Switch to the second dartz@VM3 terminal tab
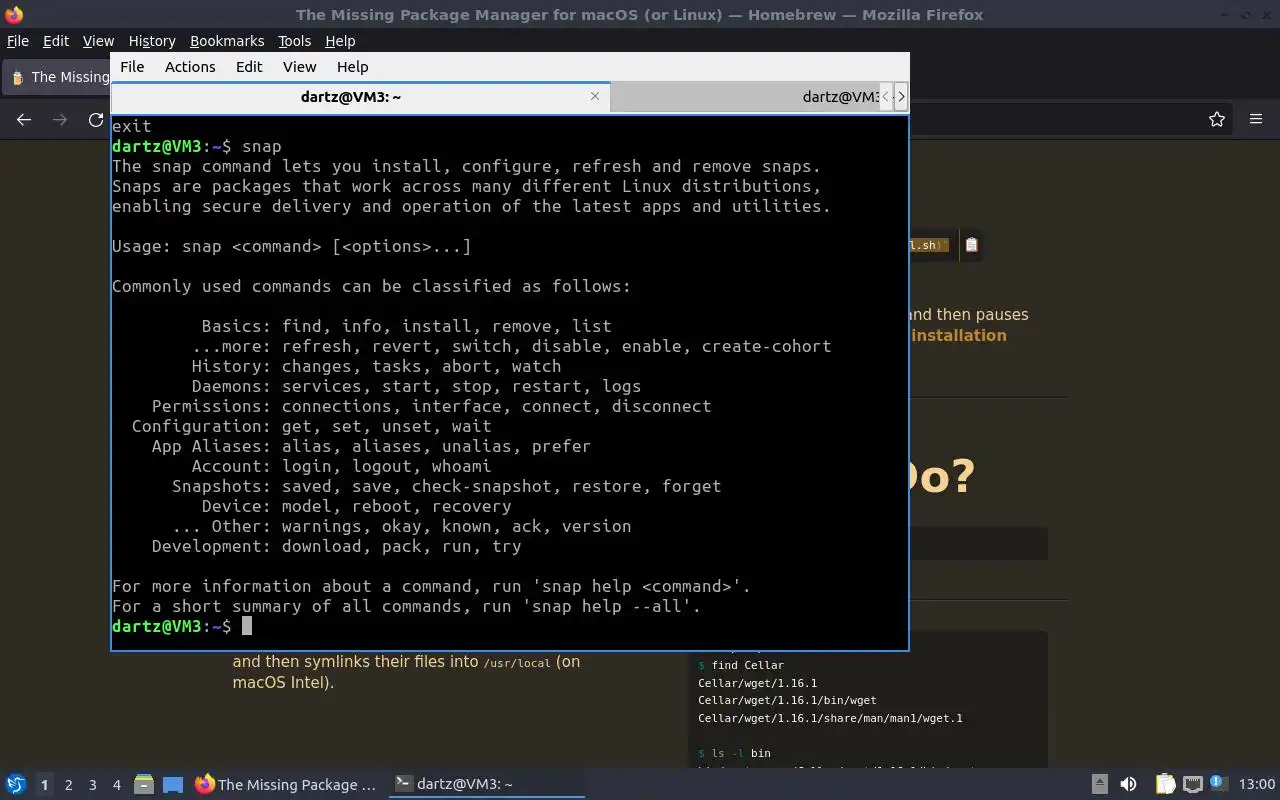 (744, 97)
